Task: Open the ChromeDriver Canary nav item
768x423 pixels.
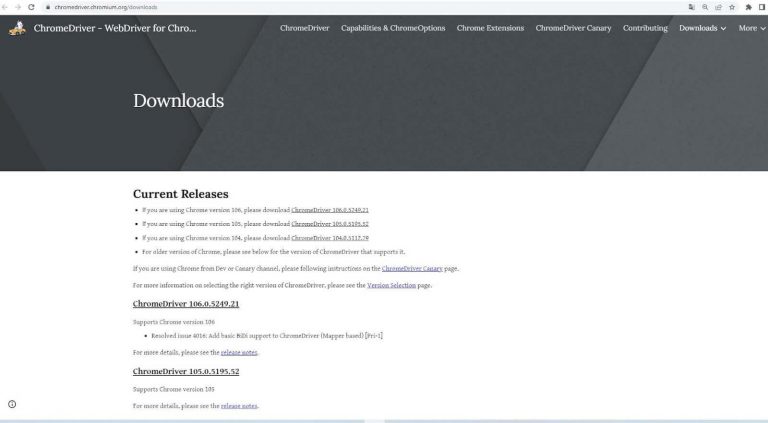Action: coord(573,28)
